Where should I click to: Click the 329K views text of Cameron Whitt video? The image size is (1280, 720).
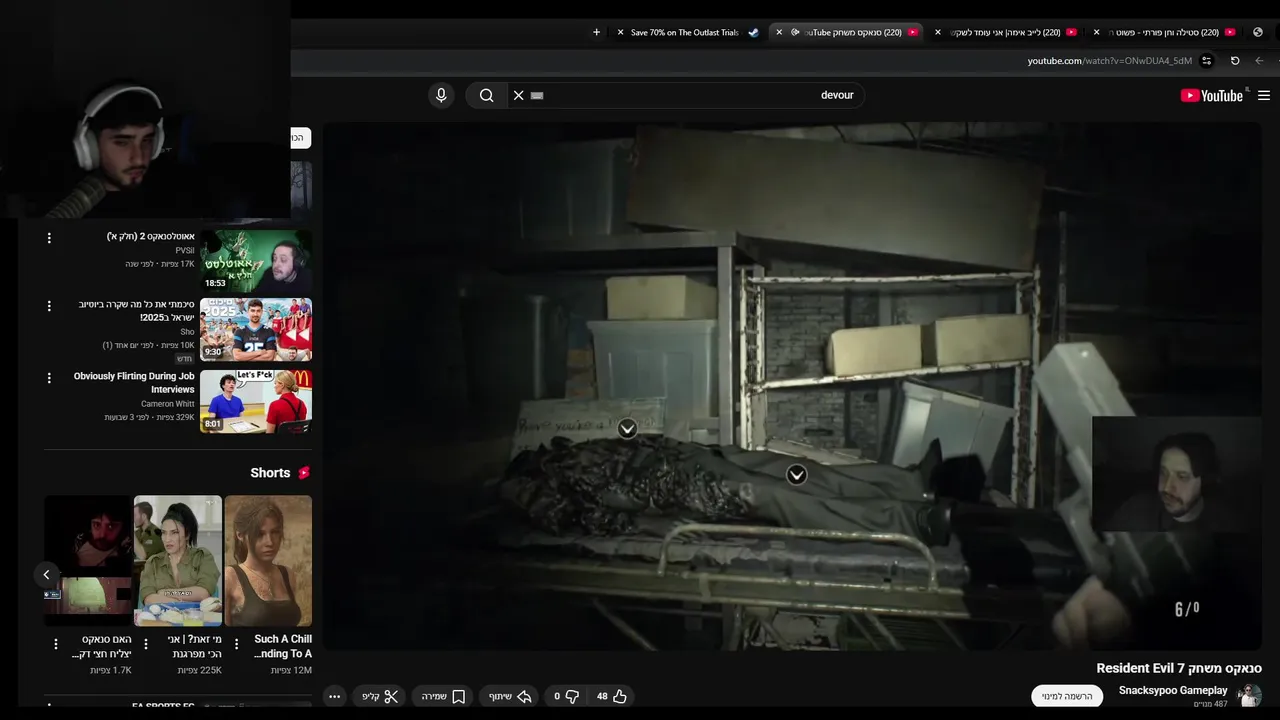coord(174,418)
